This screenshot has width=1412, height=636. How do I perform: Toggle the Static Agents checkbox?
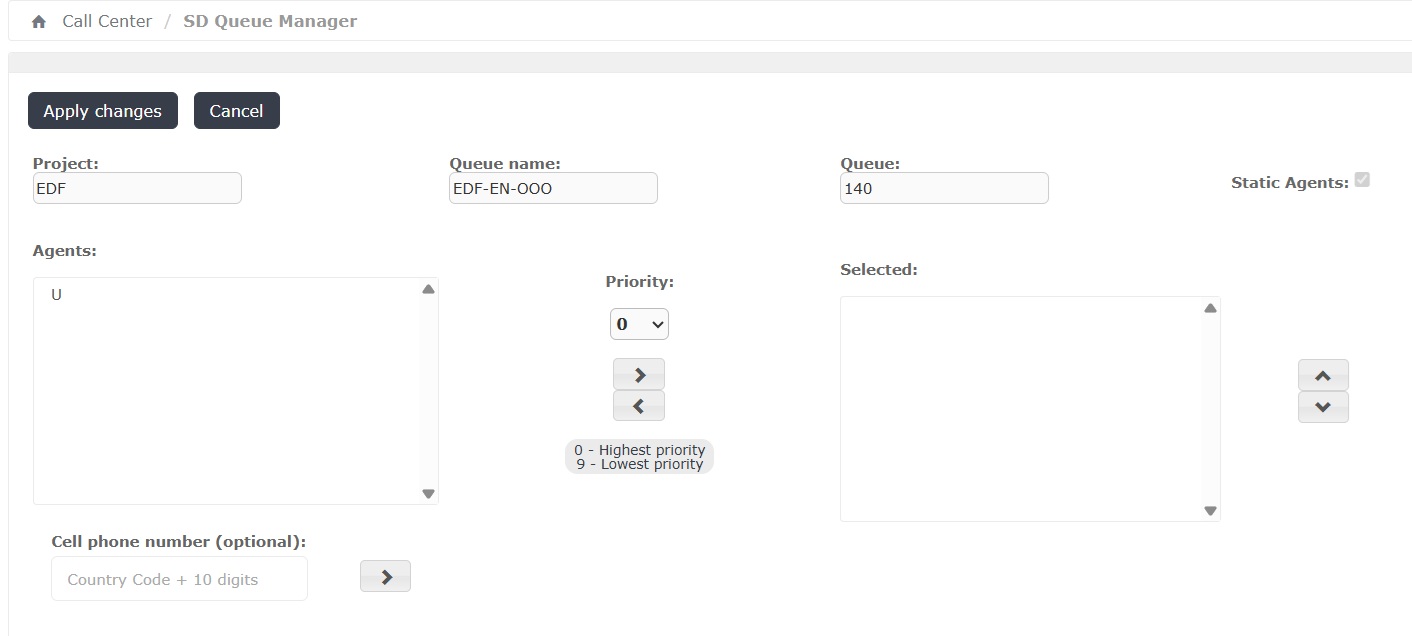coord(1361,180)
